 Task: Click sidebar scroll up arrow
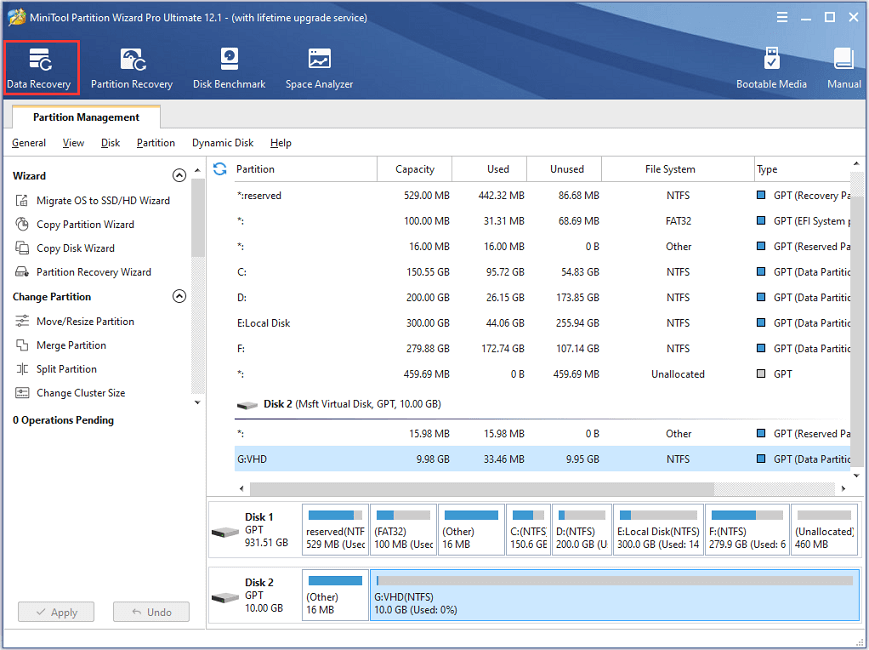coord(198,170)
